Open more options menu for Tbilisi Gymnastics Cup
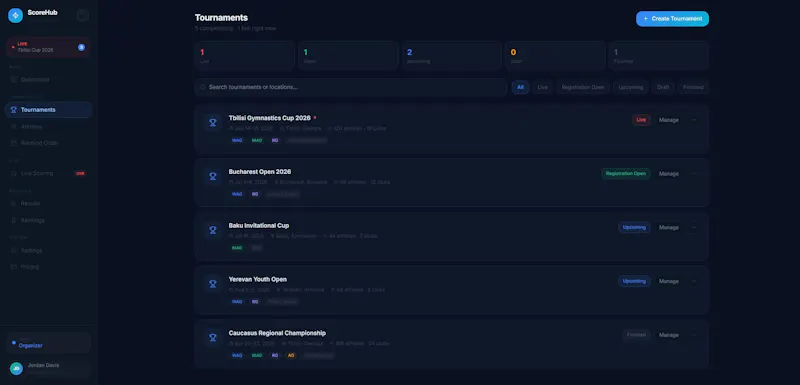 point(693,120)
